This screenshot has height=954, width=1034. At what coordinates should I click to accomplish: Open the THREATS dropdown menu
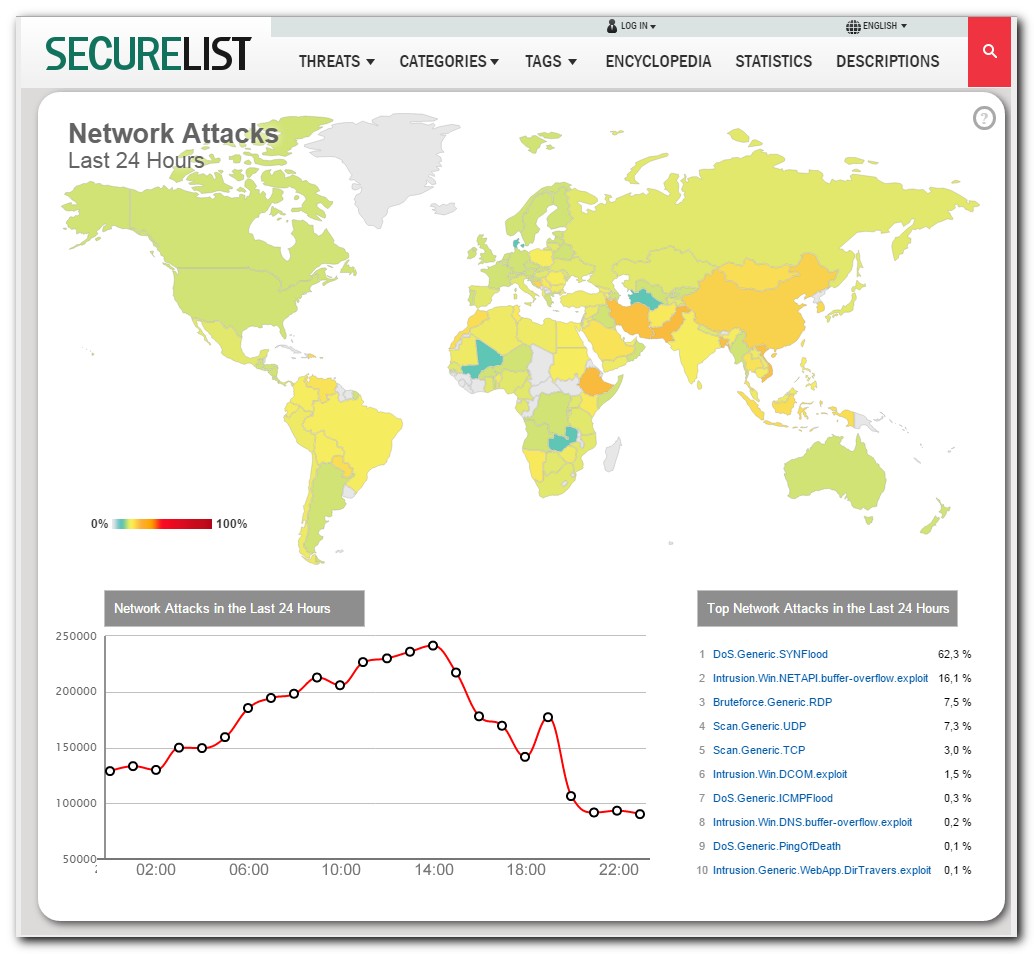click(337, 61)
